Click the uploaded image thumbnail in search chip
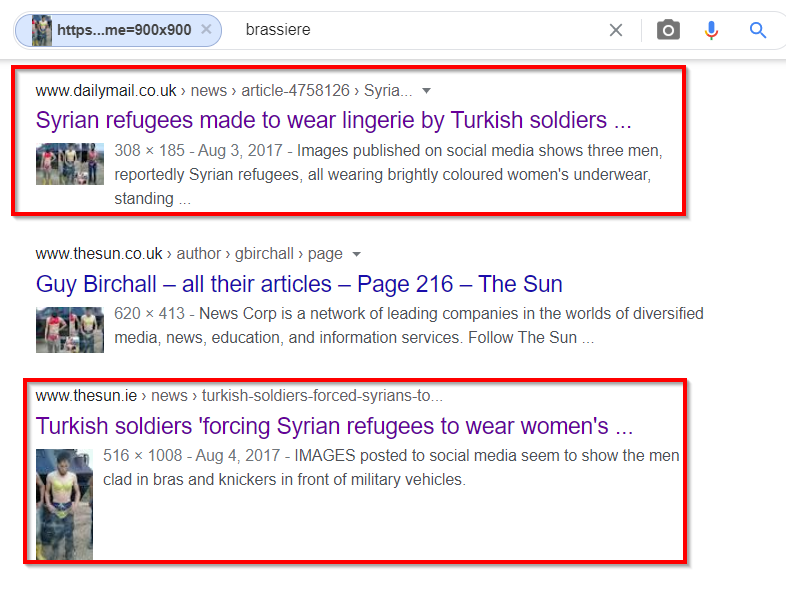 click(42, 30)
